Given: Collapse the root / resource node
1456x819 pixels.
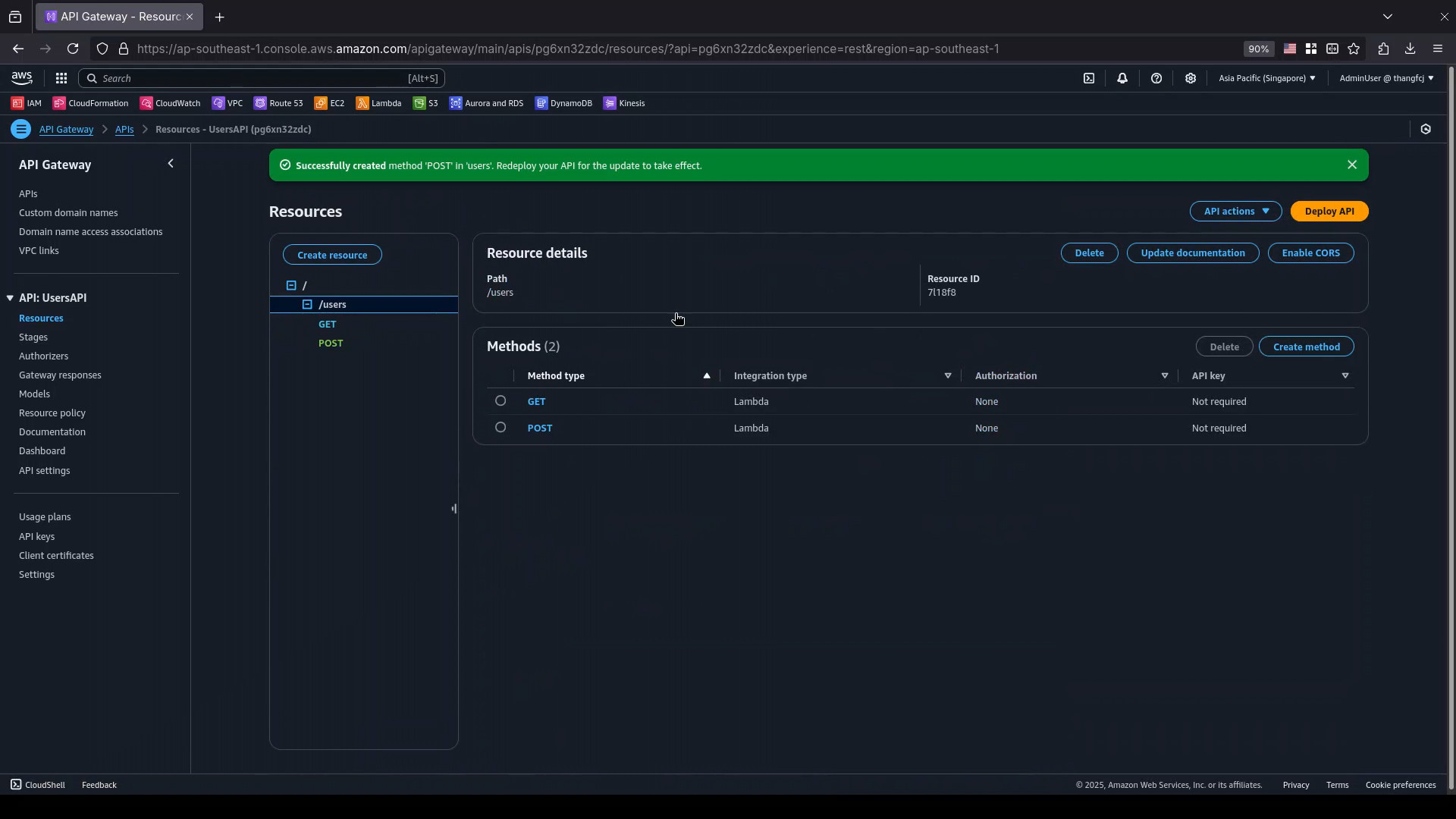Looking at the screenshot, I should coord(291,285).
